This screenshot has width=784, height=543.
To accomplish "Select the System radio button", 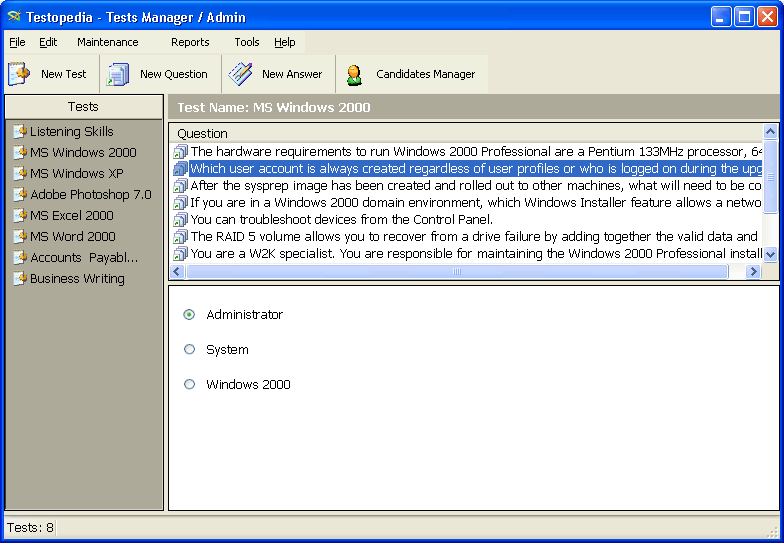I will coord(189,350).
